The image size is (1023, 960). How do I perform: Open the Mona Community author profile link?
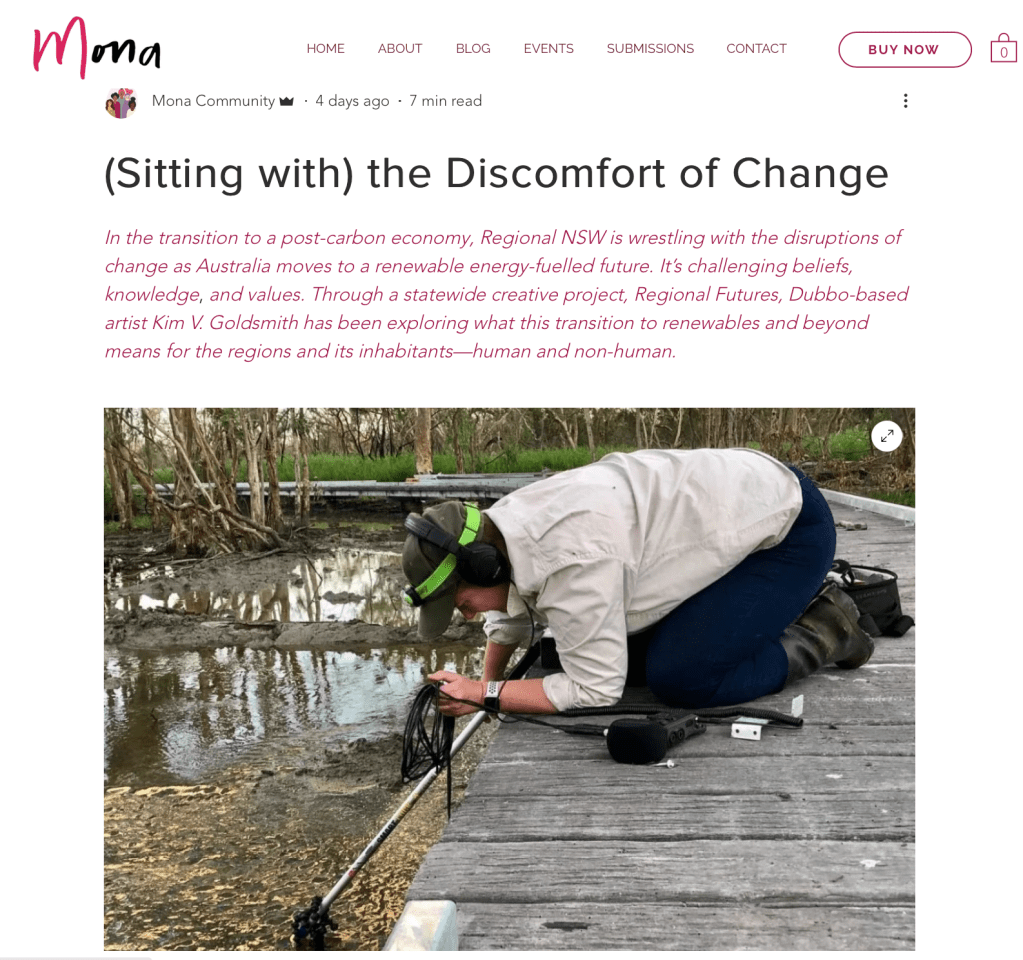pyautogui.click(x=213, y=101)
